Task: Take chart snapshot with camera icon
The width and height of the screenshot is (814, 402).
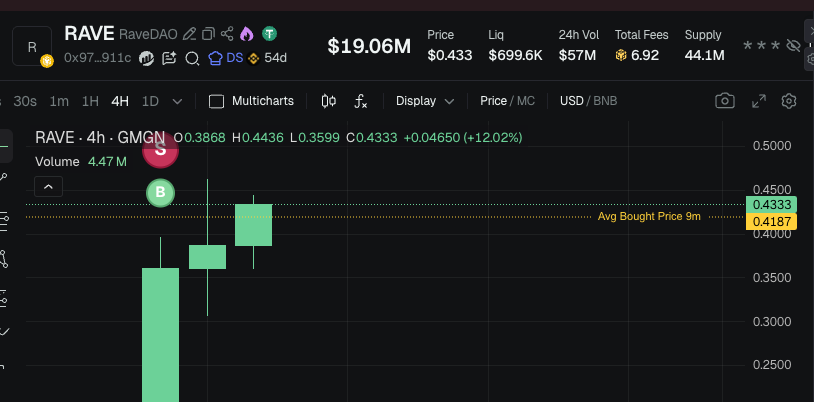Action: 725,101
